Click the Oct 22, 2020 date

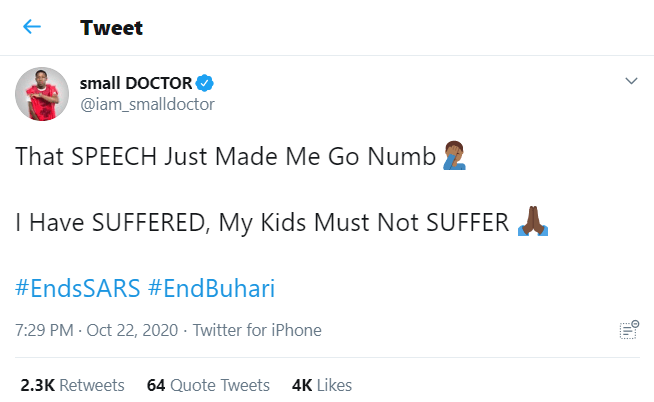pyautogui.click(x=133, y=330)
